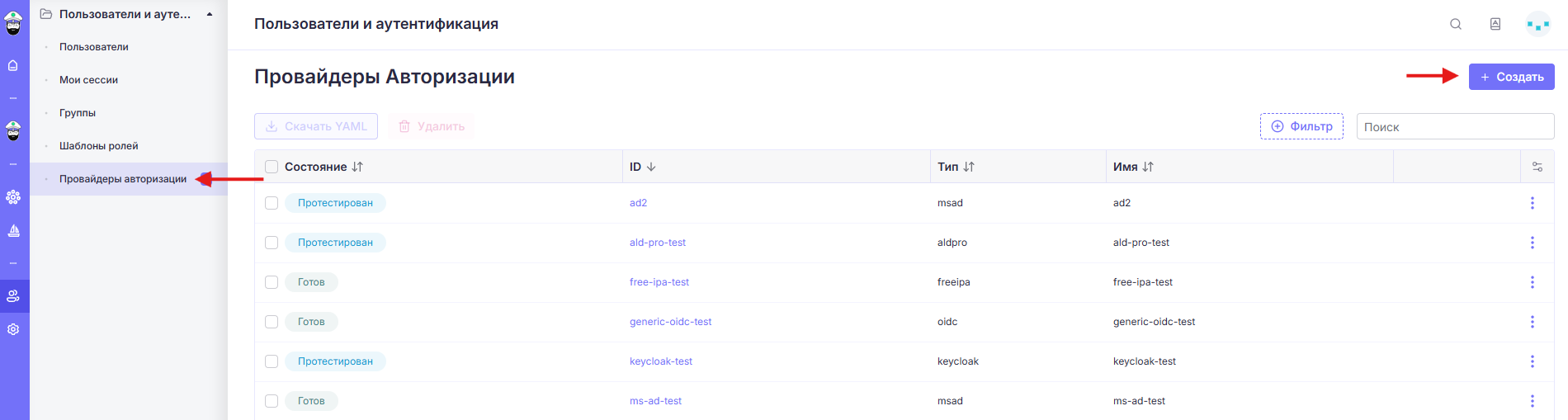Image resolution: width=1568 pixels, height=420 pixels.
Task: Select the checkbox for generic-oidc-test row
Action: 272,322
